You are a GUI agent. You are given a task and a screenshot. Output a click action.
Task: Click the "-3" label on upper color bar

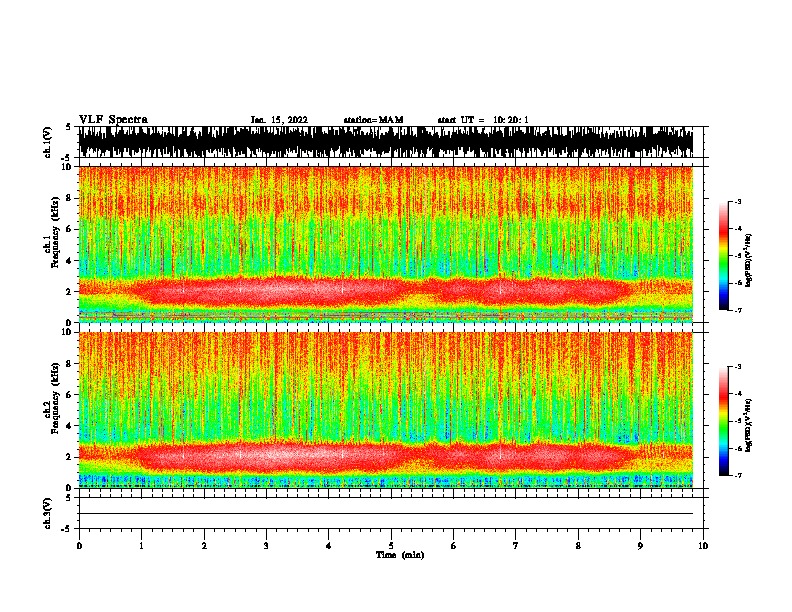click(737, 202)
